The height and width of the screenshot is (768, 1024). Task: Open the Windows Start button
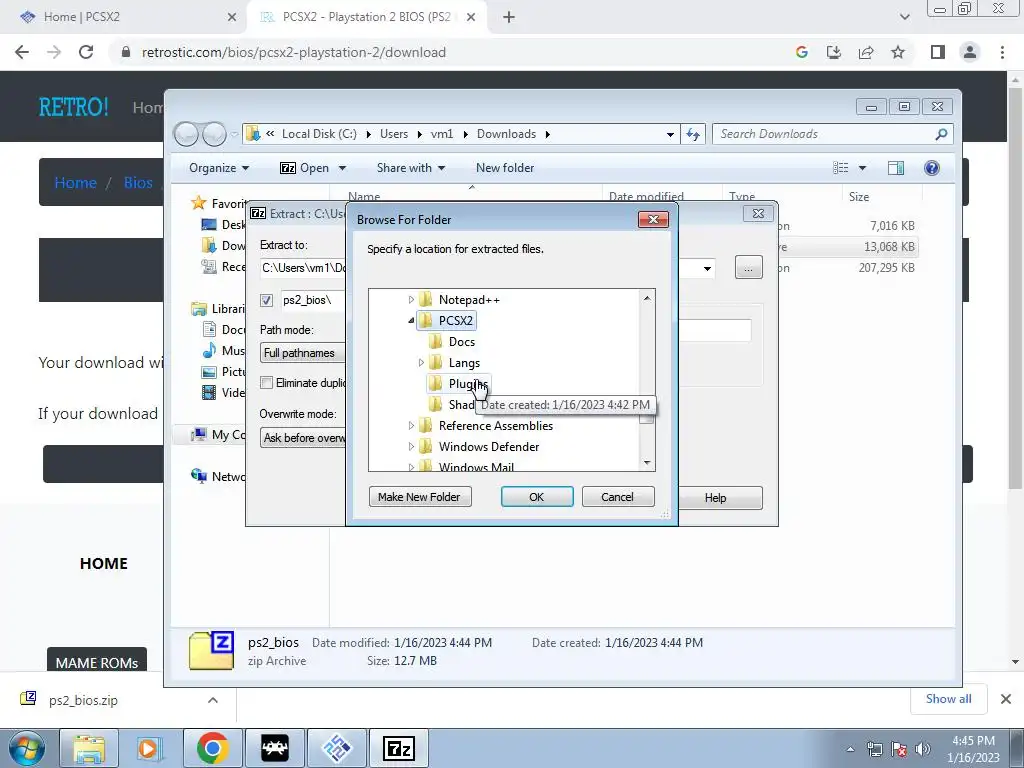[x=26, y=748]
